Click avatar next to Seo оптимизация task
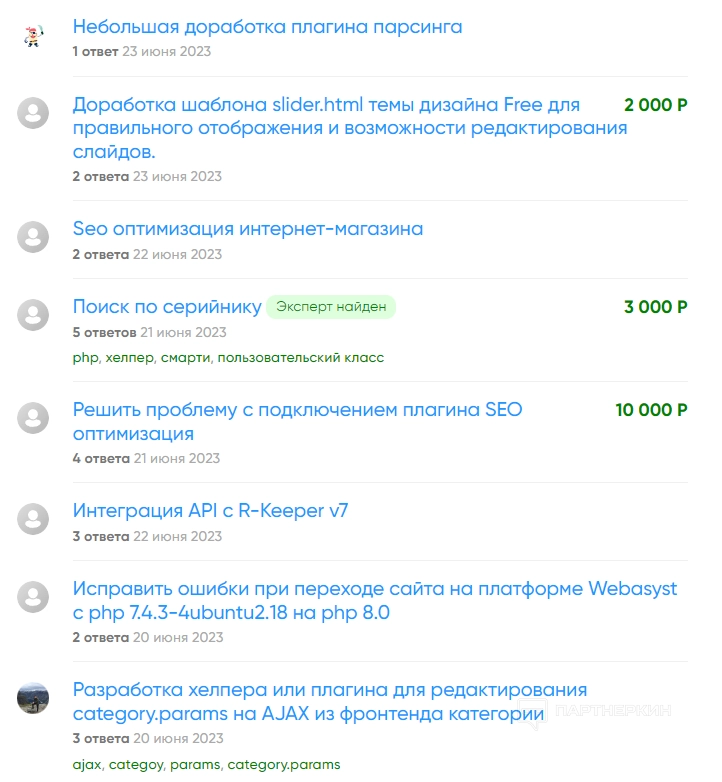The image size is (722, 782). pyautogui.click(x=33, y=237)
